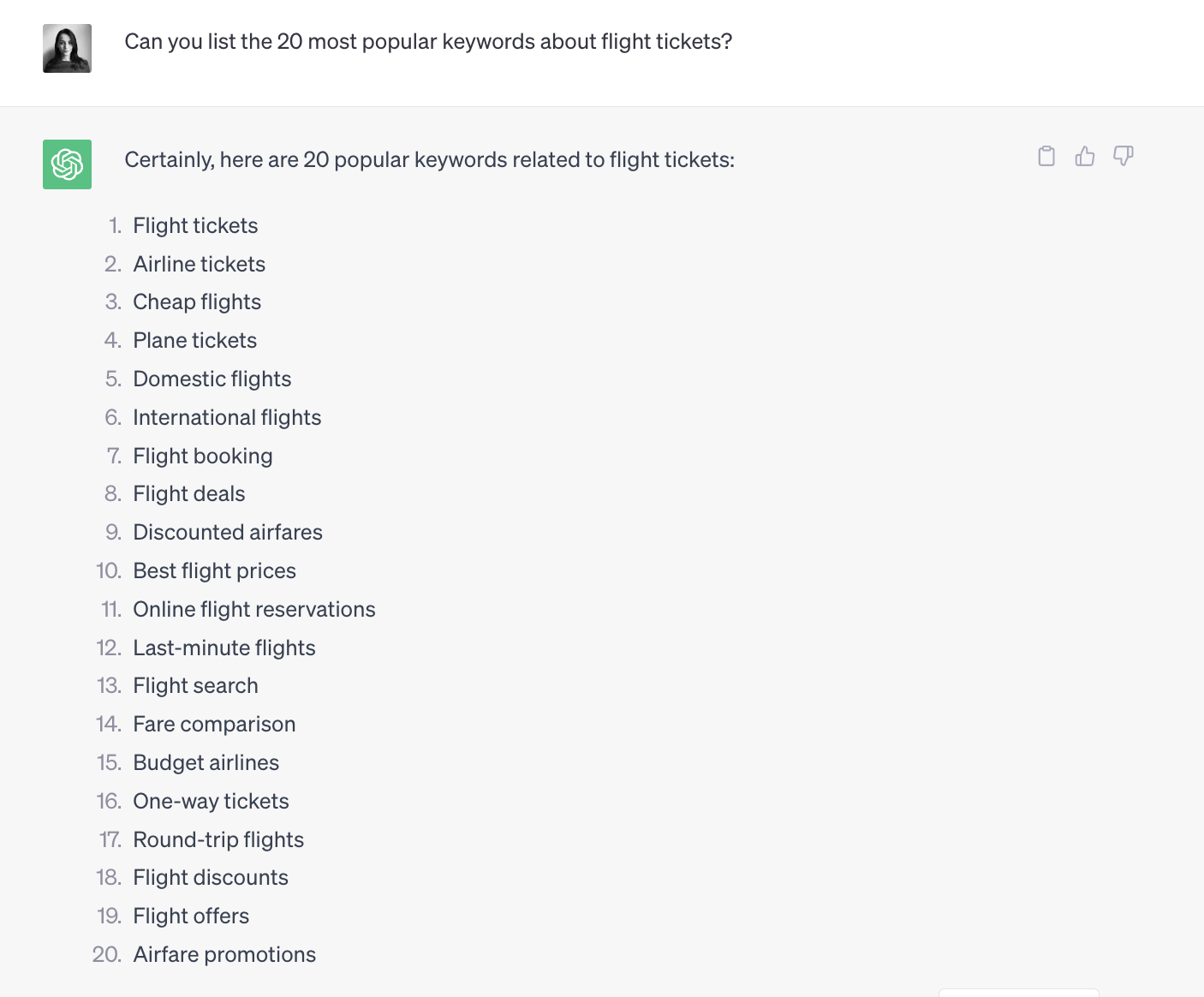Mark the response with thumbs down
Viewport: 1204px width, 997px height.
click(1124, 156)
